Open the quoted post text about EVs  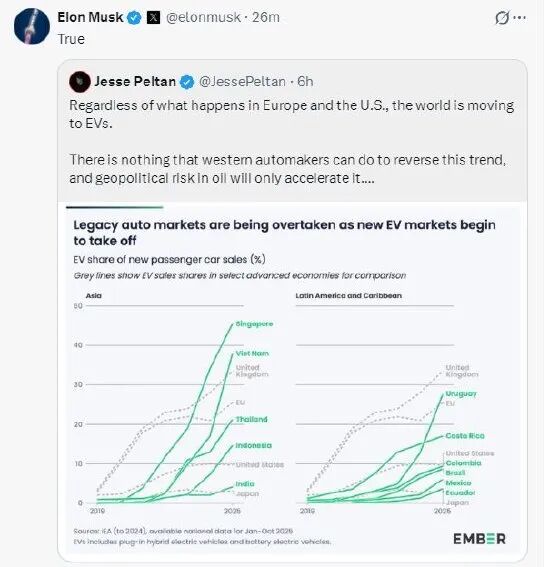(291, 142)
